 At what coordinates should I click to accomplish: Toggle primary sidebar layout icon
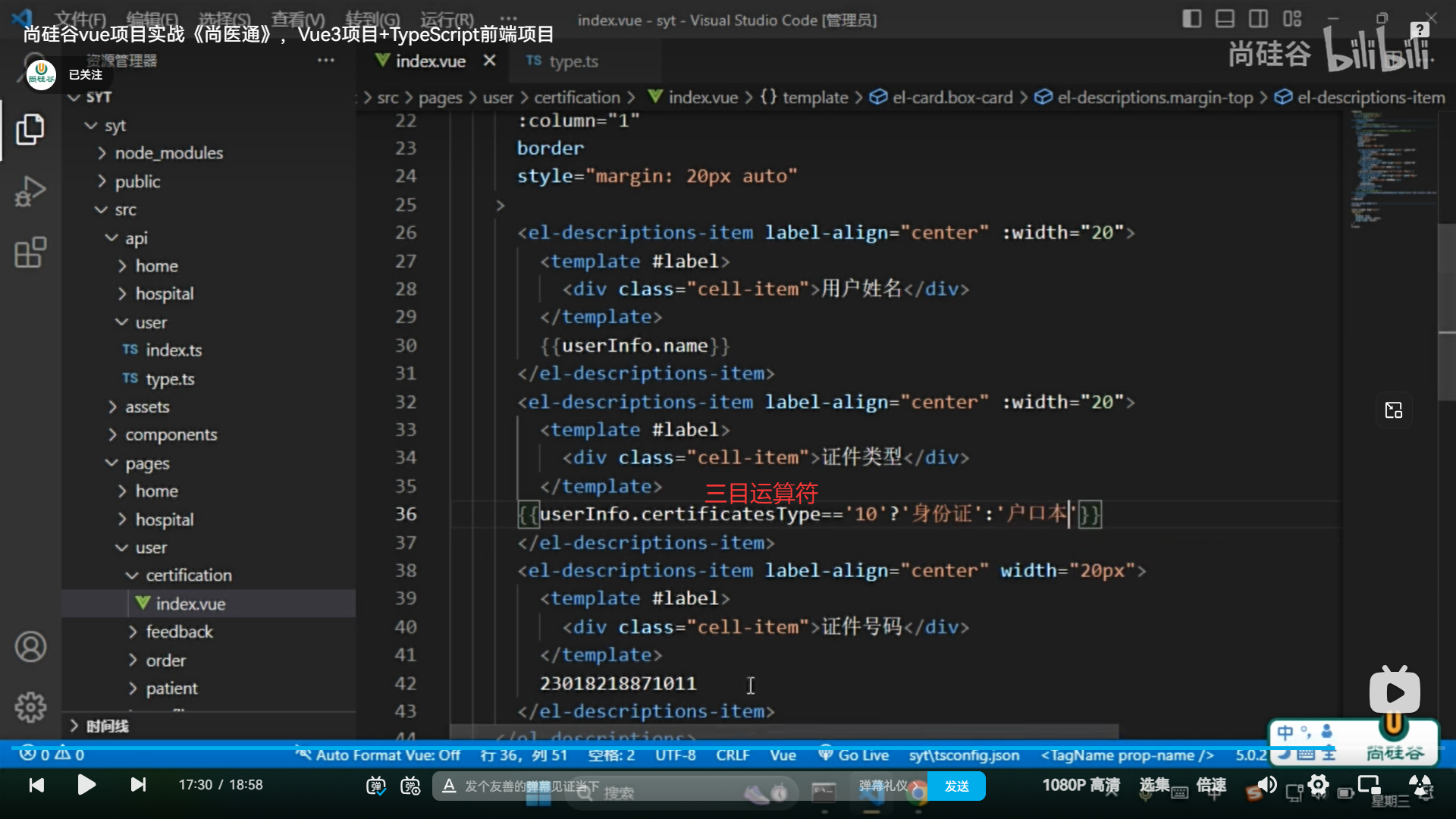coord(1191,19)
